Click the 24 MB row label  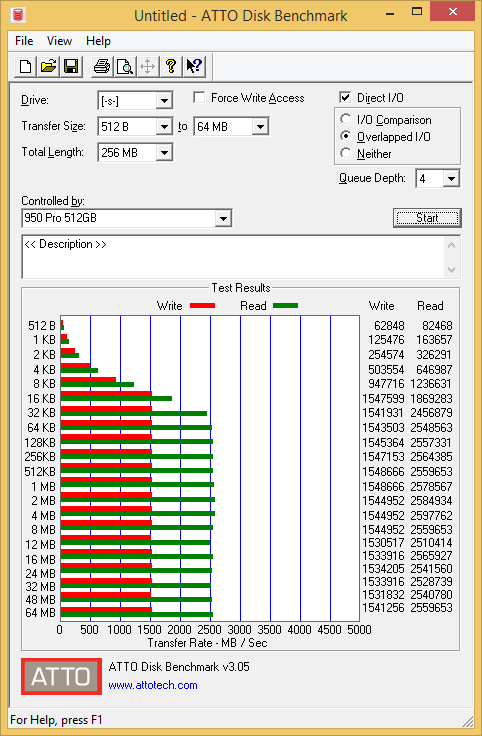(x=41, y=574)
